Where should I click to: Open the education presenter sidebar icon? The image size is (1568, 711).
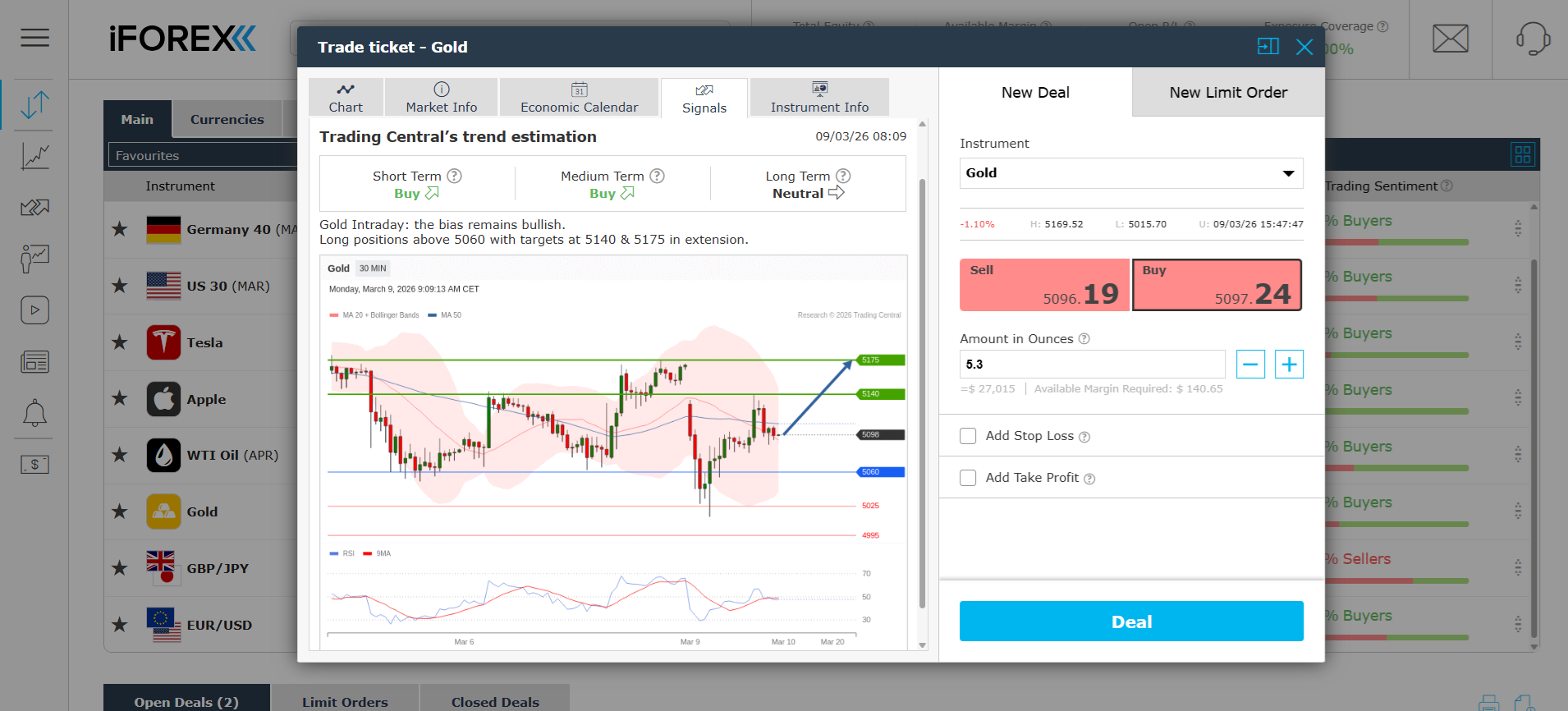(34, 259)
